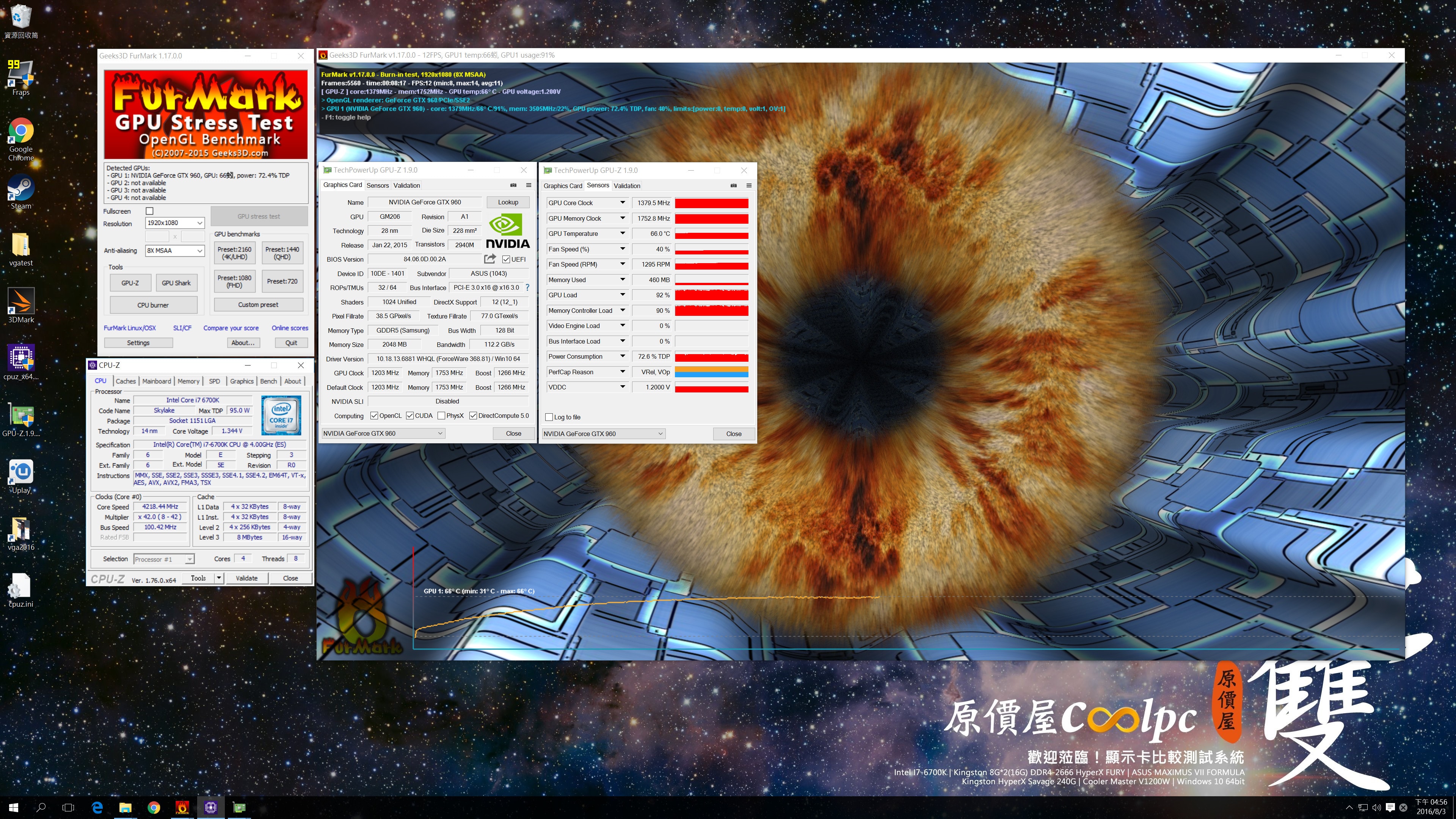Expand the Fan Speed (RPM) sensor dropdown
This screenshot has width=1456, height=819.
(622, 264)
